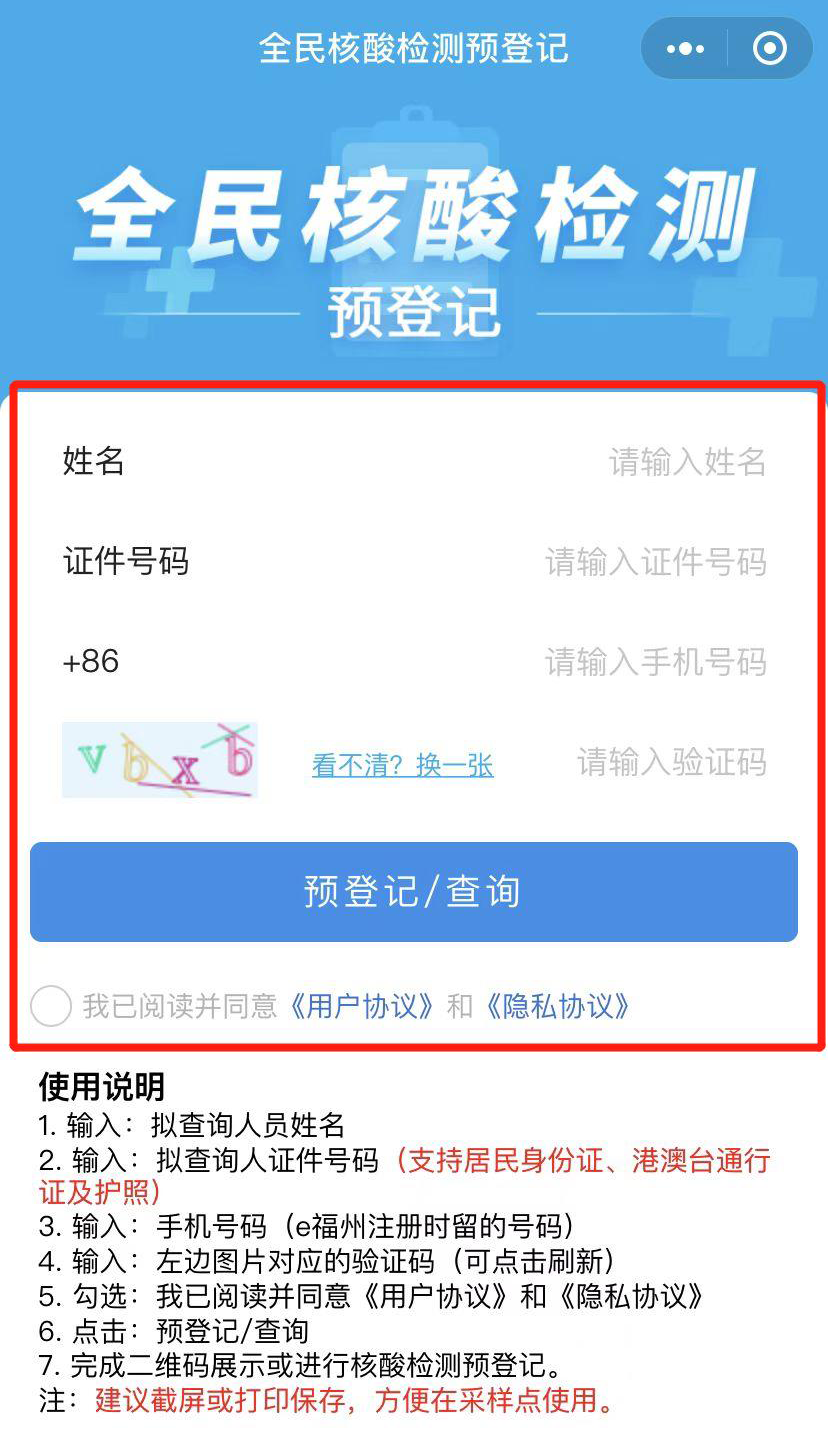Close the mini program via circle icon

point(769,49)
